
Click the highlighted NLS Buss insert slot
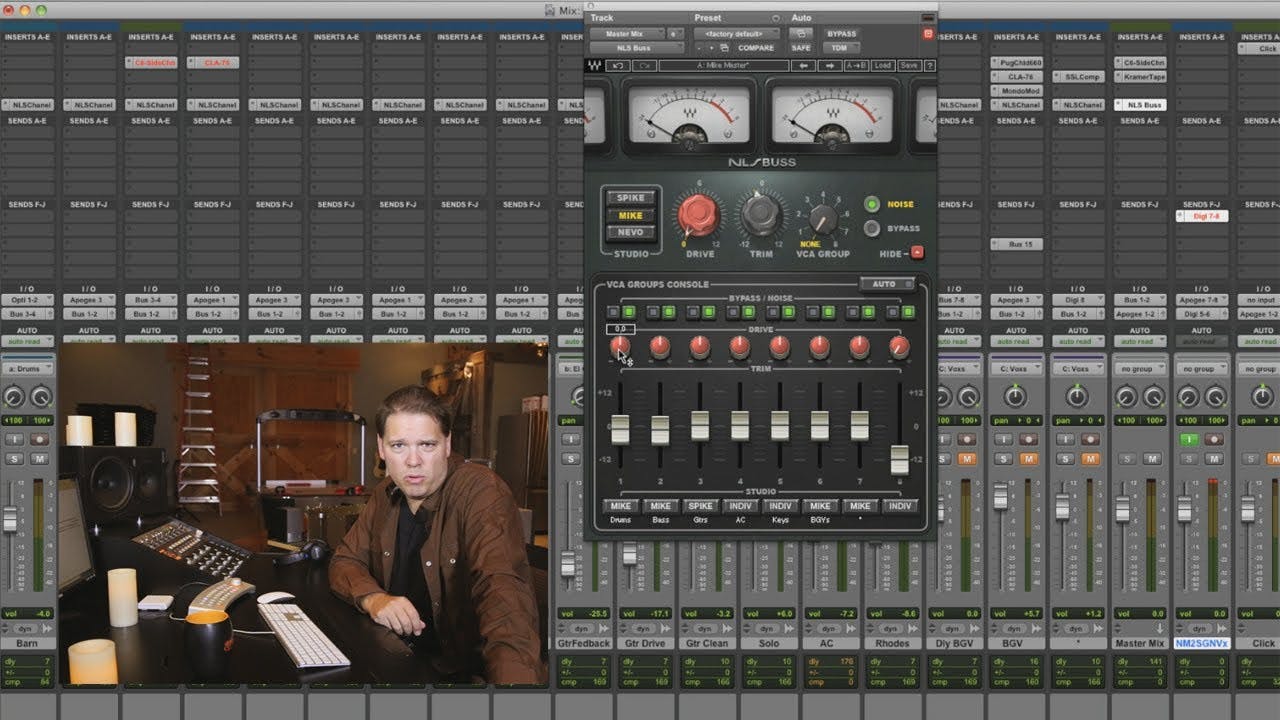1140,105
